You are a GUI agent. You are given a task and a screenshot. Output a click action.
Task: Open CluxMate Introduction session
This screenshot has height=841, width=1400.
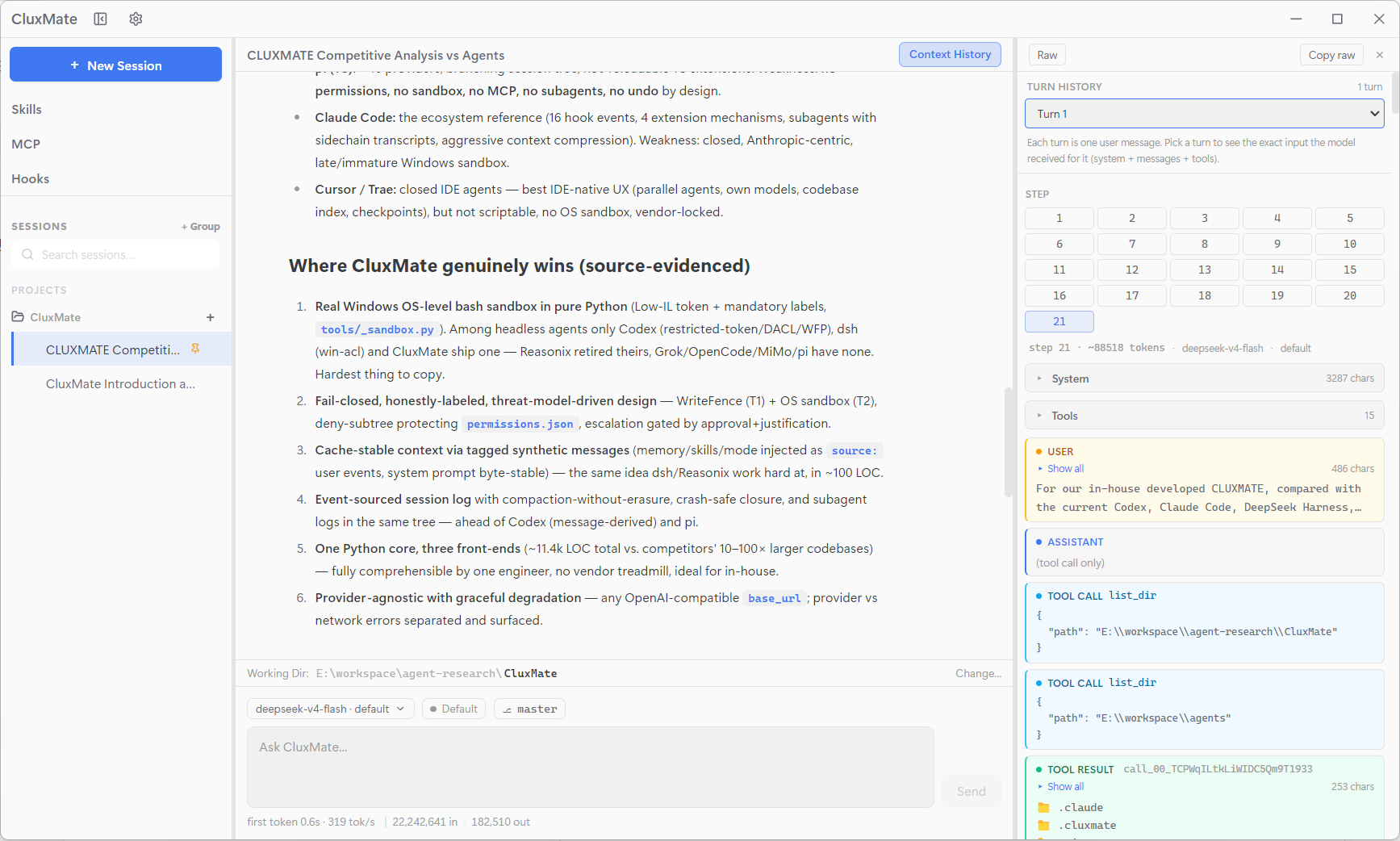120,383
